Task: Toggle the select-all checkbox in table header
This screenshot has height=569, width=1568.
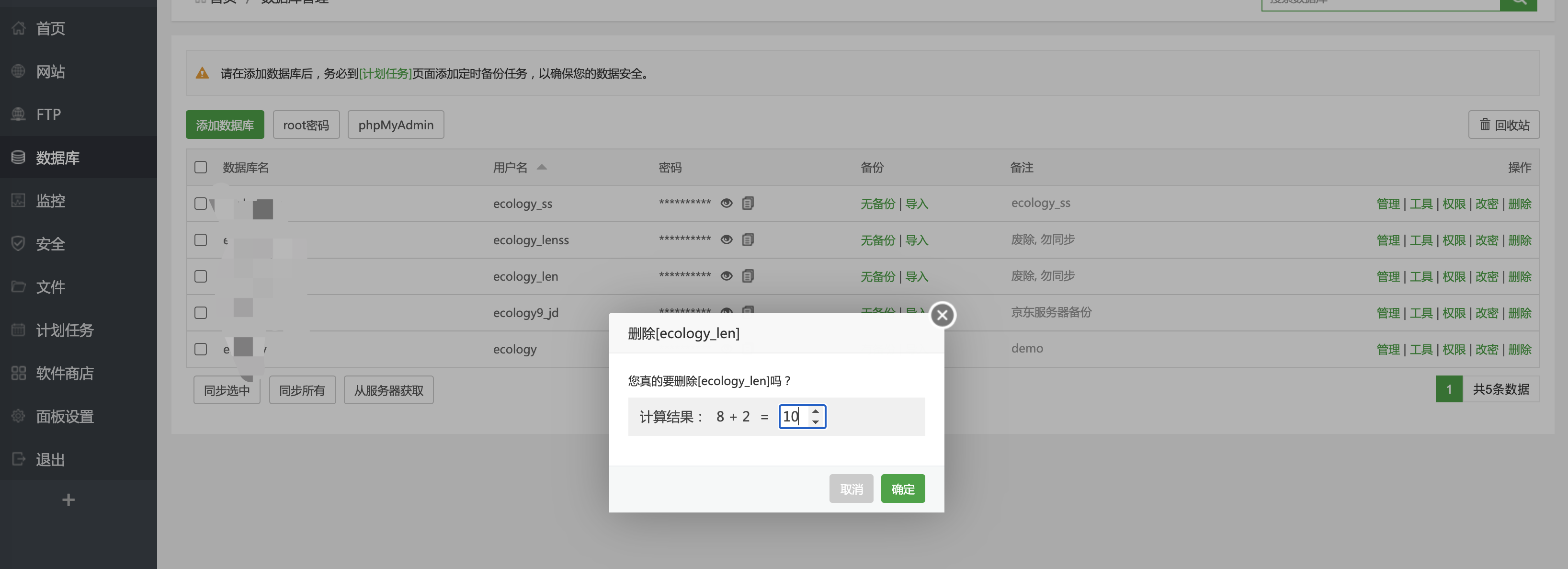Action: point(200,167)
